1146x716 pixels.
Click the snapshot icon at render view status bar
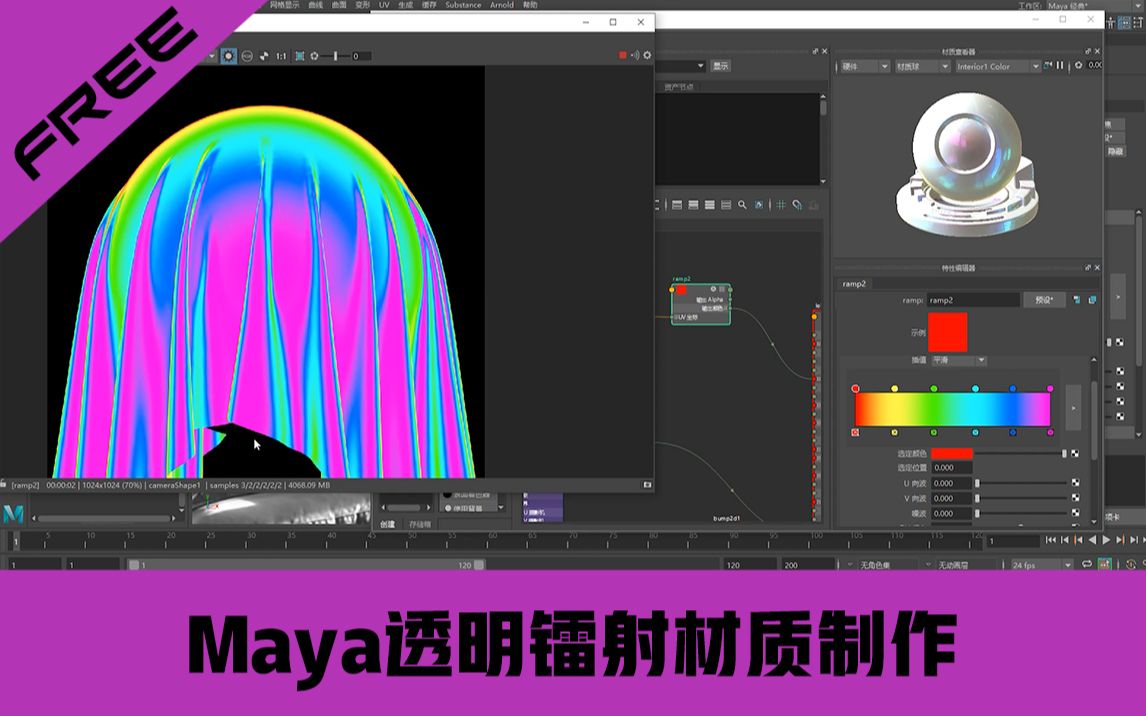pyautogui.click(x=647, y=485)
